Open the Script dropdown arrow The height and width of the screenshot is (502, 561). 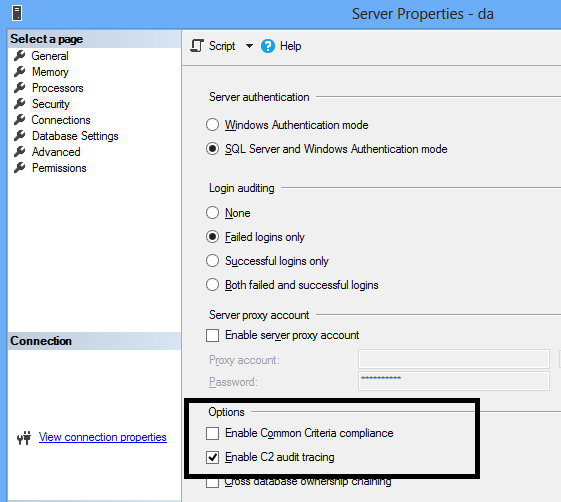[249, 46]
